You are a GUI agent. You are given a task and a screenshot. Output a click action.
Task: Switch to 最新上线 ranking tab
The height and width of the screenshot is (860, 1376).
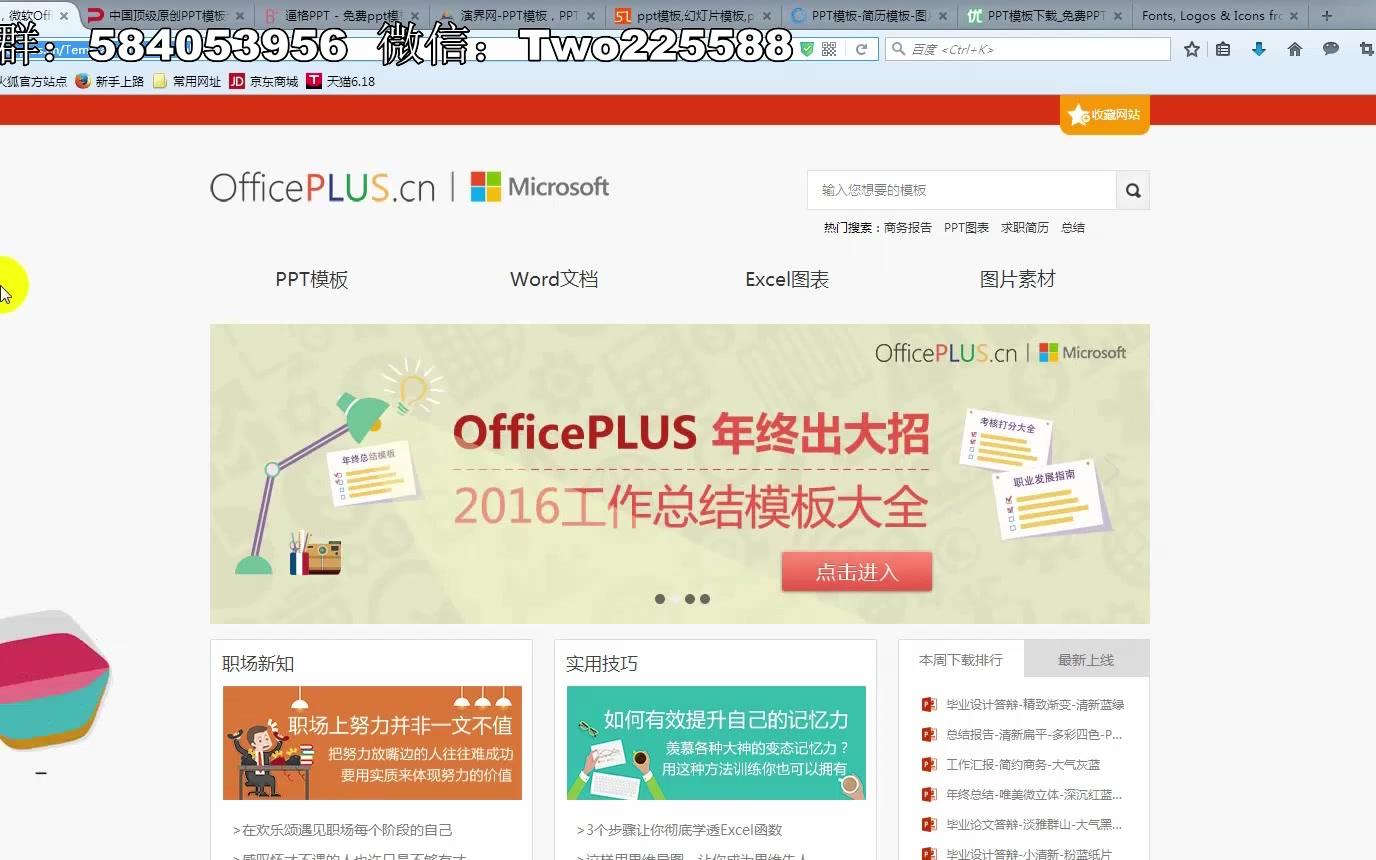1086,660
